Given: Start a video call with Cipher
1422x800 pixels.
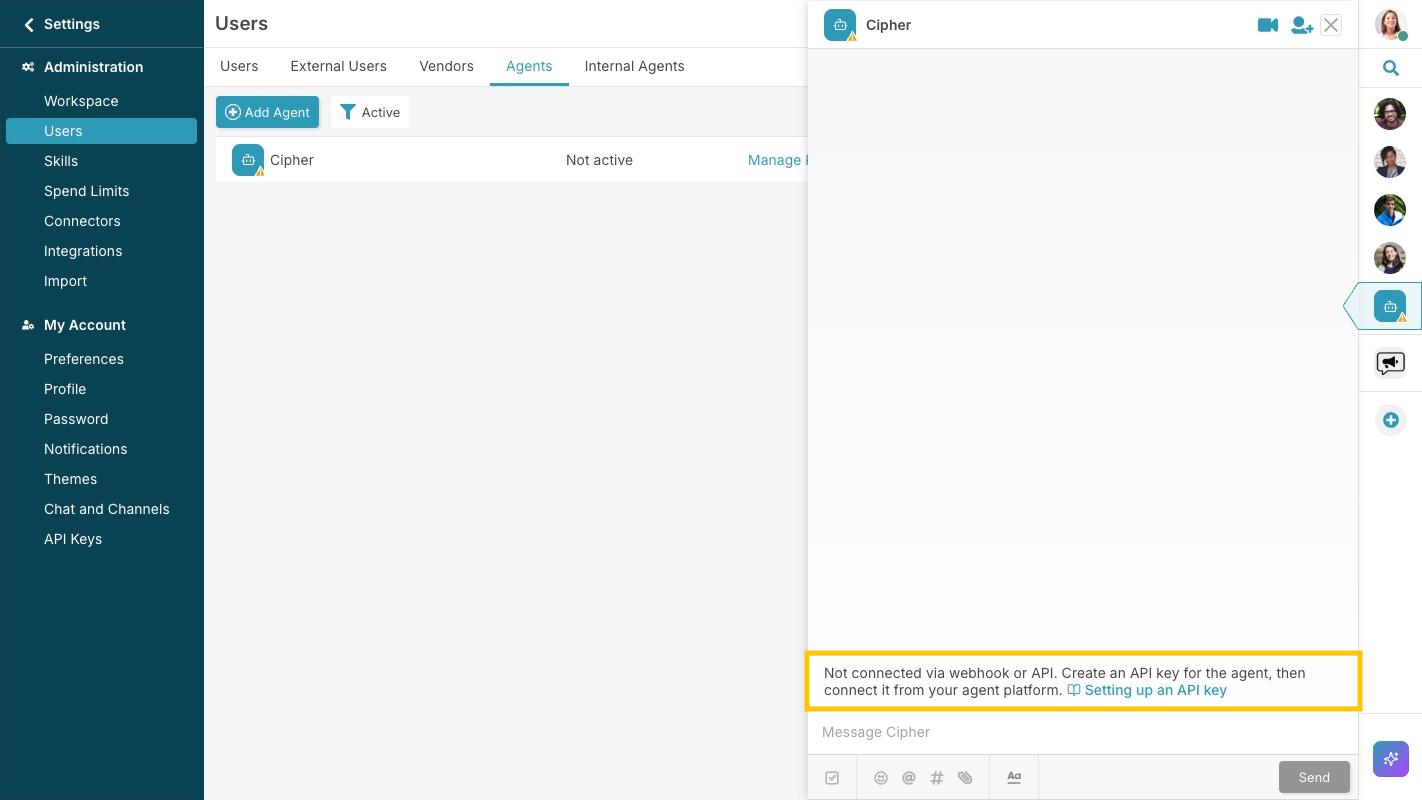Looking at the screenshot, I should 1268,25.
